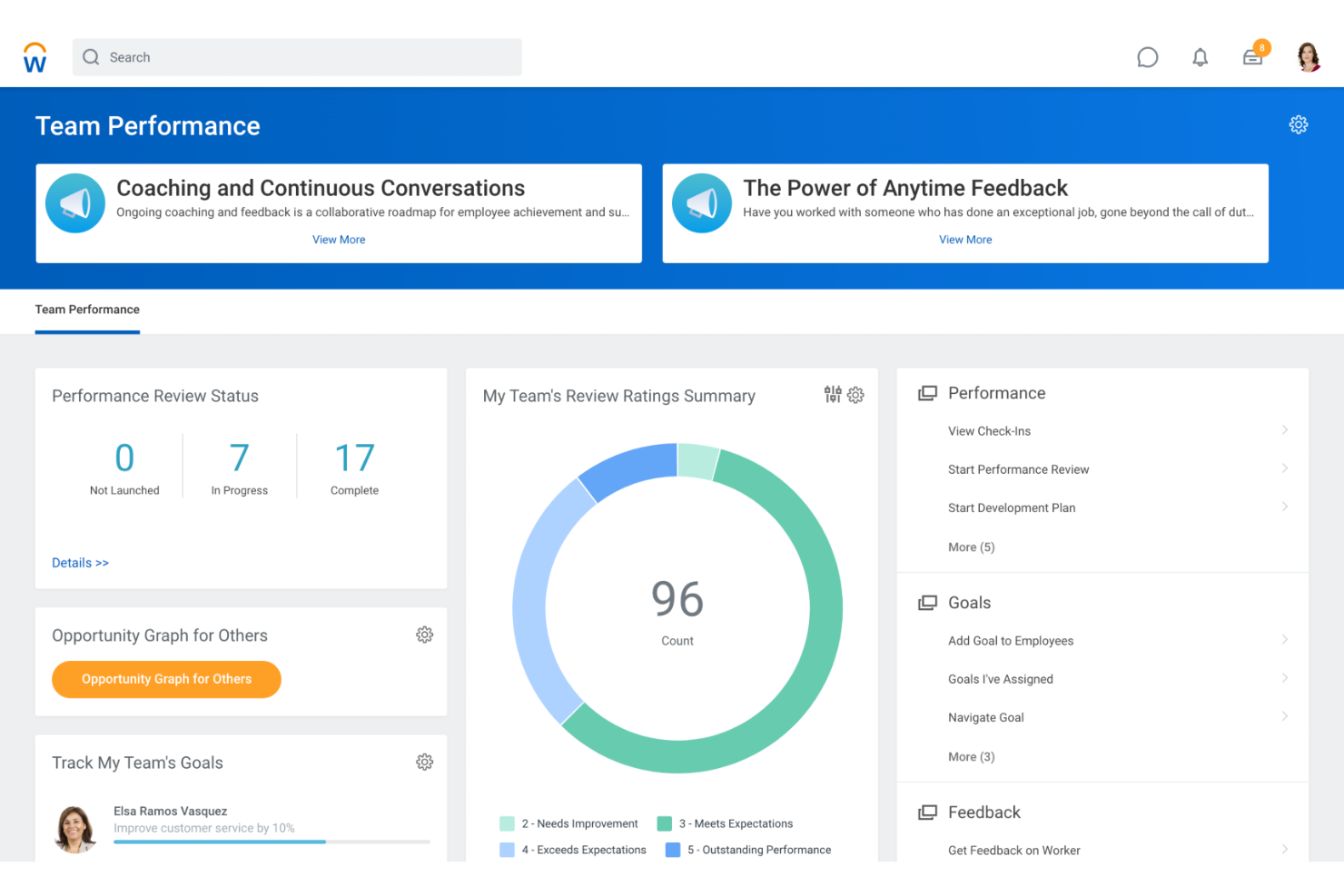Expand Start Development Plan chevron
This screenshot has width=1344, height=896.
tap(1285, 507)
